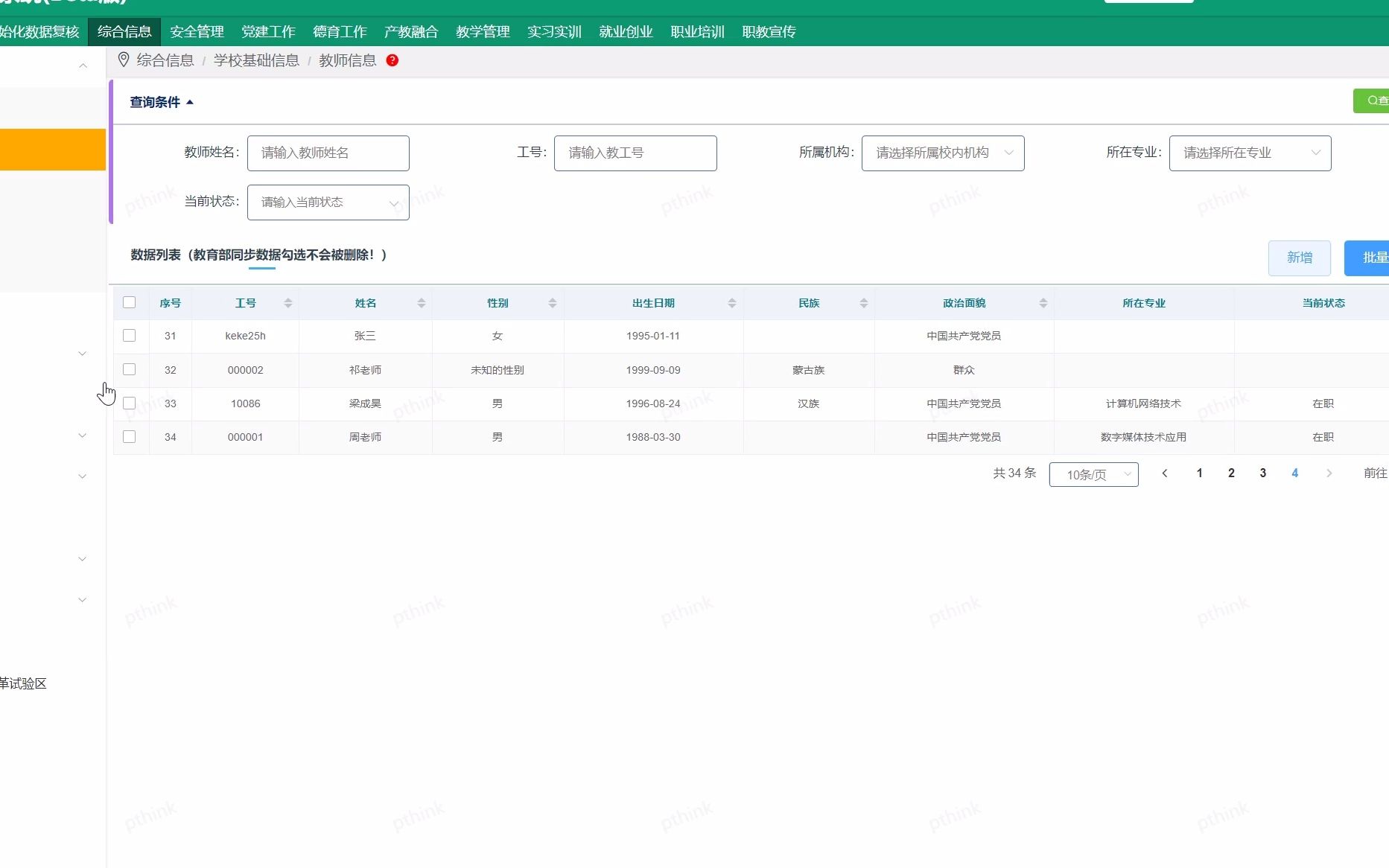Viewport: 1389px width, 868px height.
Task: Open 实习实训 menu tab
Action: click(554, 32)
